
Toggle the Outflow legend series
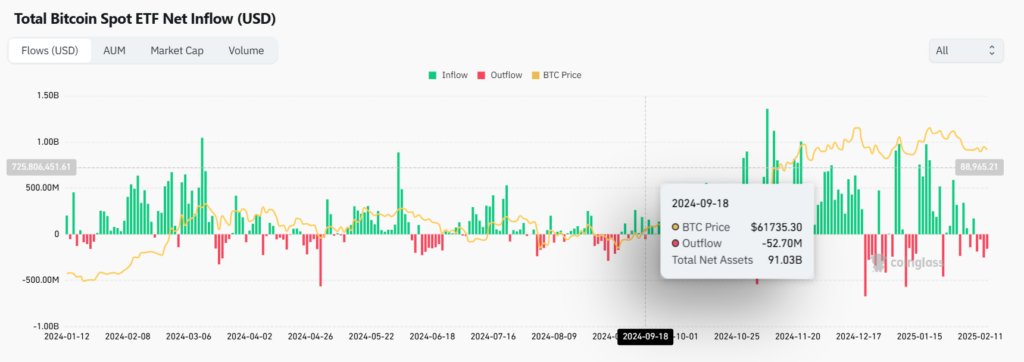tap(501, 75)
